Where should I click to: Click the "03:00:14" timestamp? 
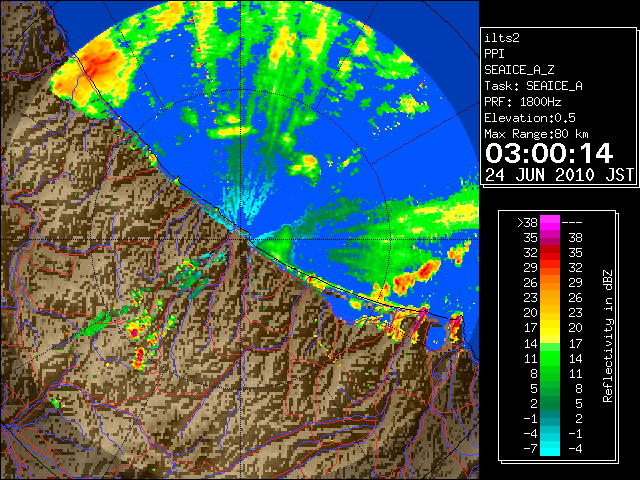coord(549,153)
